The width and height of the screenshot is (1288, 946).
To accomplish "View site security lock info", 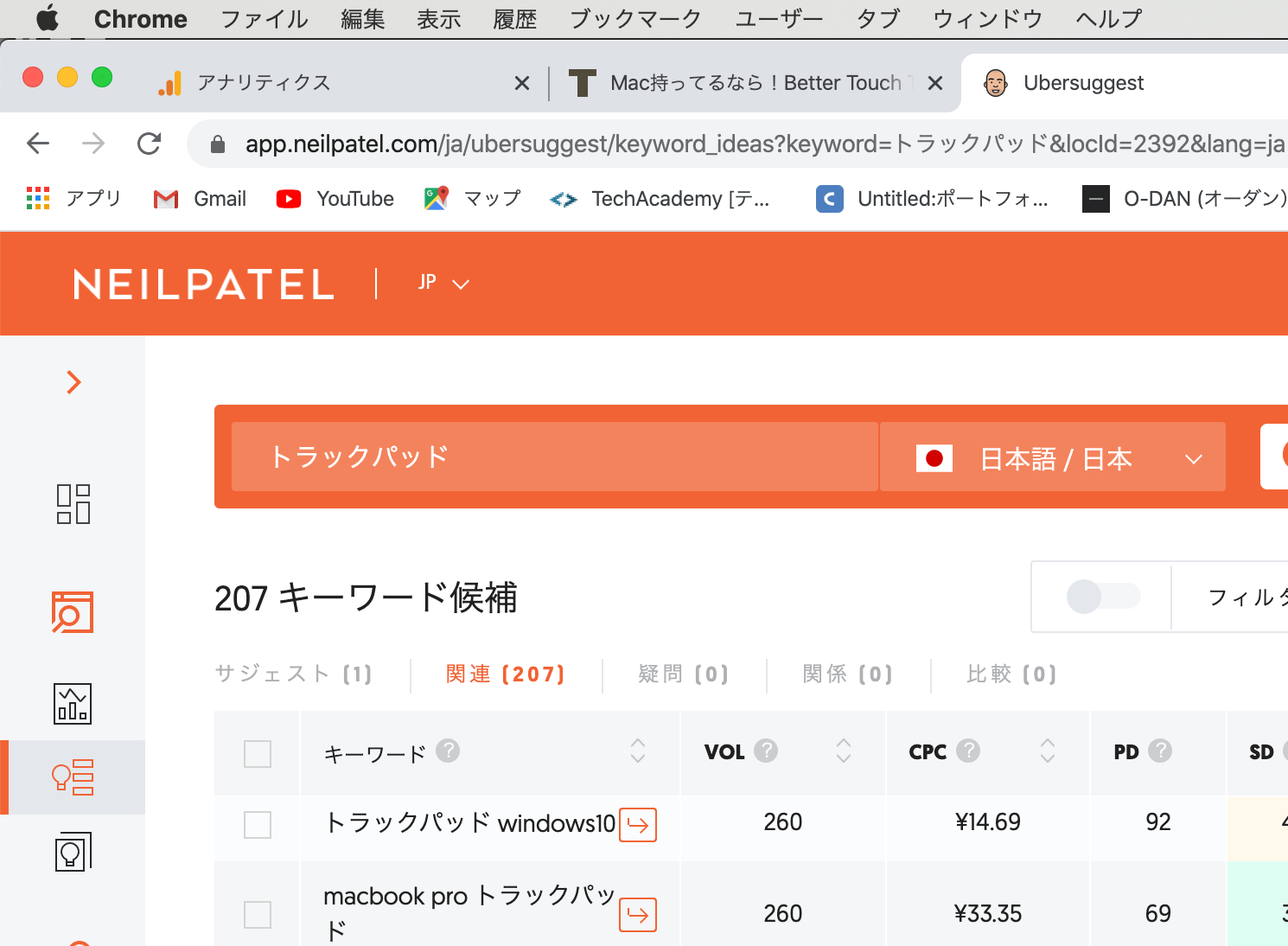I will (218, 144).
